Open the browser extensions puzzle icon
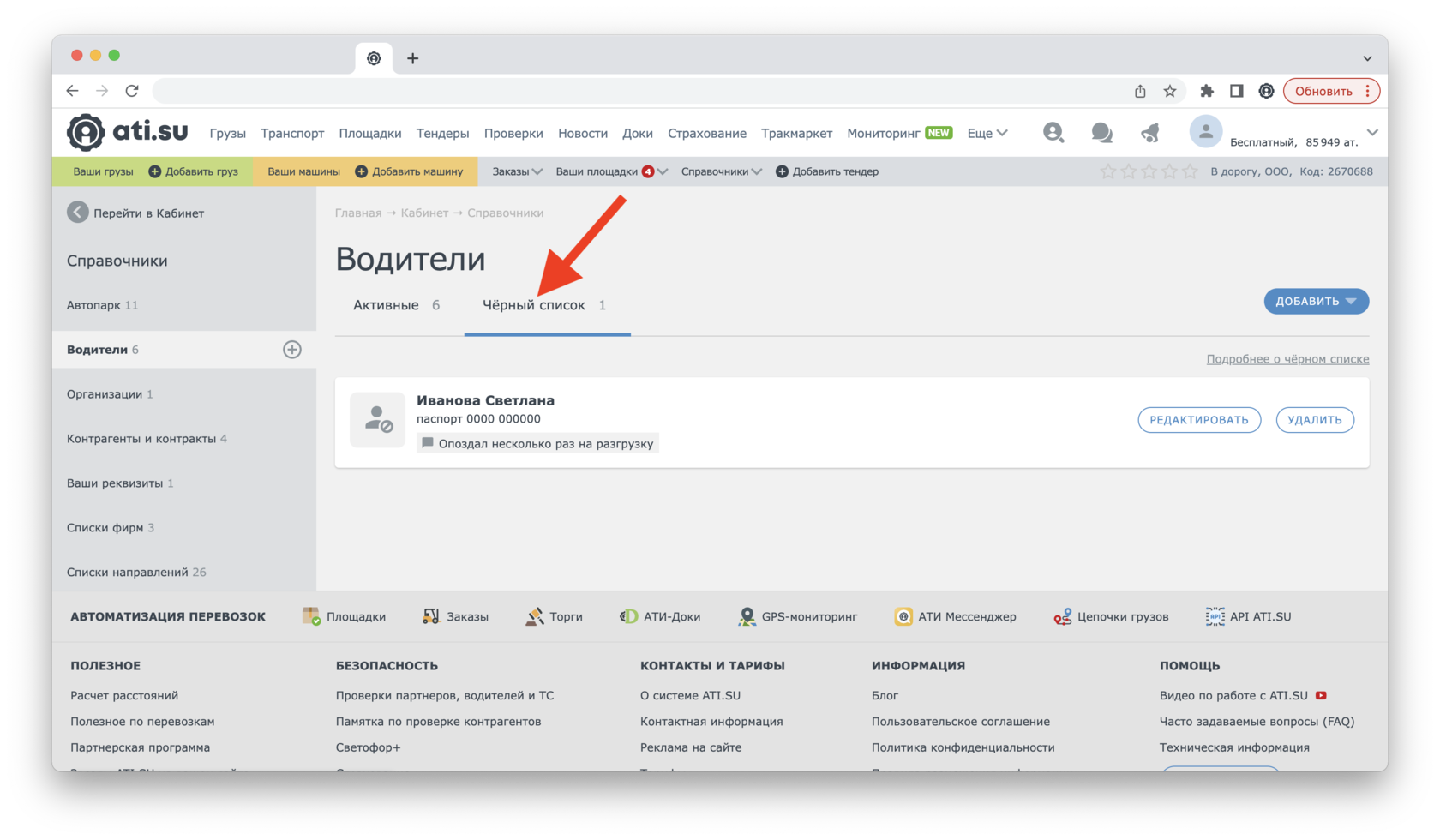The width and height of the screenshot is (1440, 840). point(1207,91)
